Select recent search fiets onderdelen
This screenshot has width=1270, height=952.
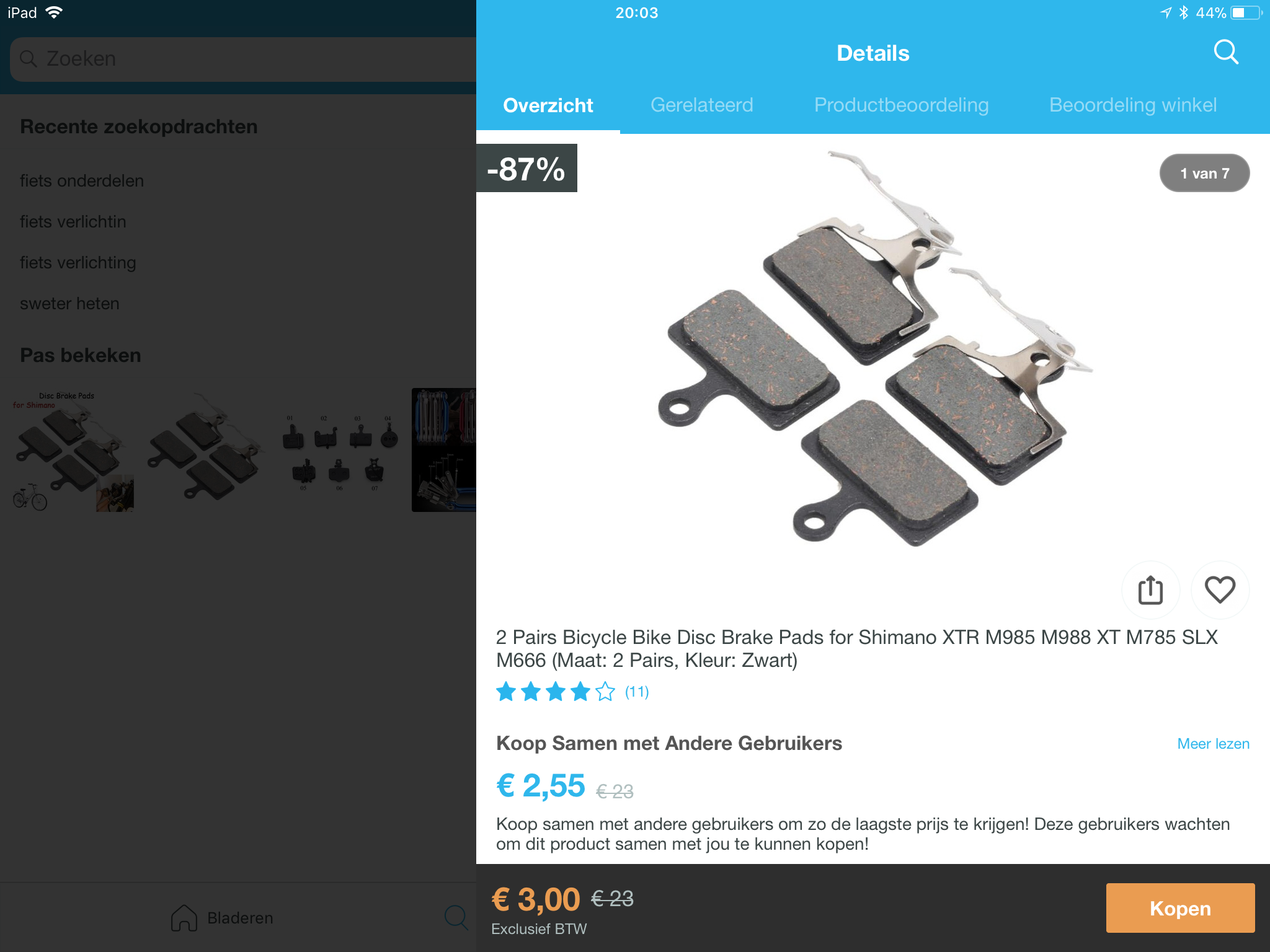click(82, 181)
